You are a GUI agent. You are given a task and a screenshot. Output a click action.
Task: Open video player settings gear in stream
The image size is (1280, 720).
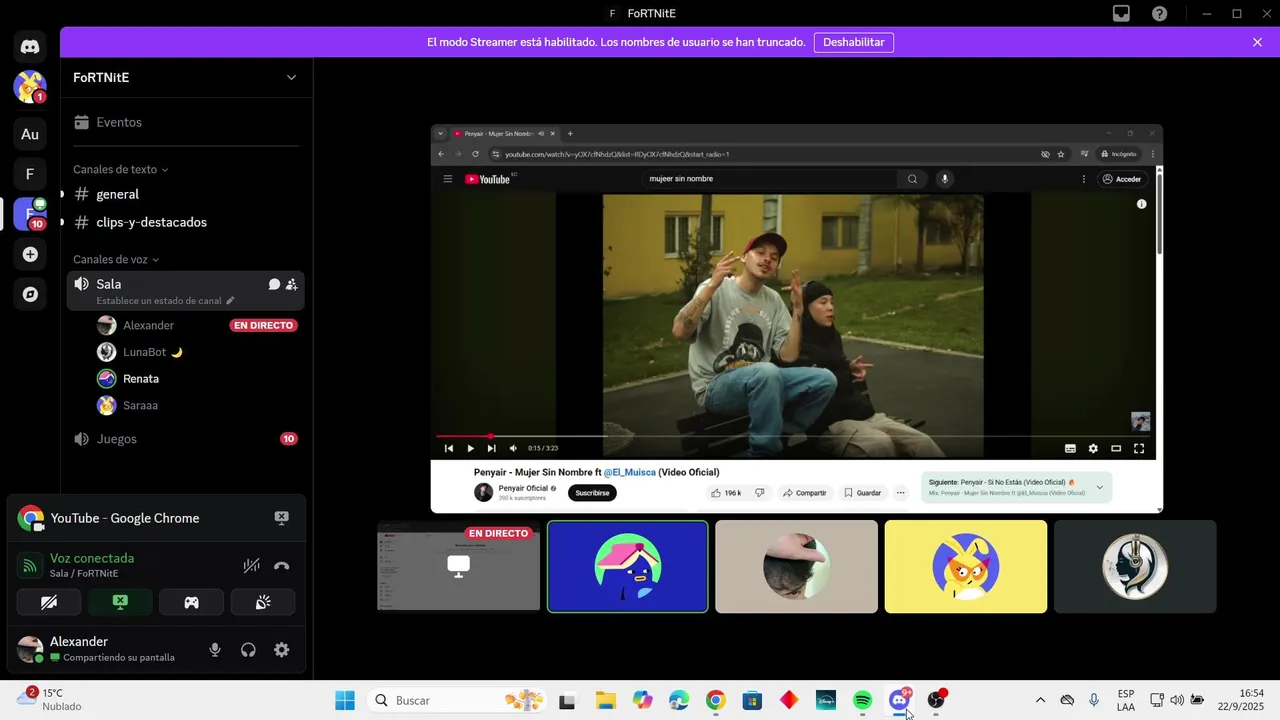(1093, 448)
